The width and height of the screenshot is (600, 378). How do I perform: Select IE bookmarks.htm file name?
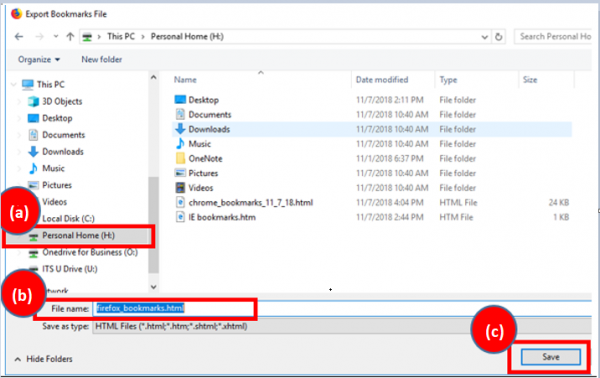coord(222,217)
